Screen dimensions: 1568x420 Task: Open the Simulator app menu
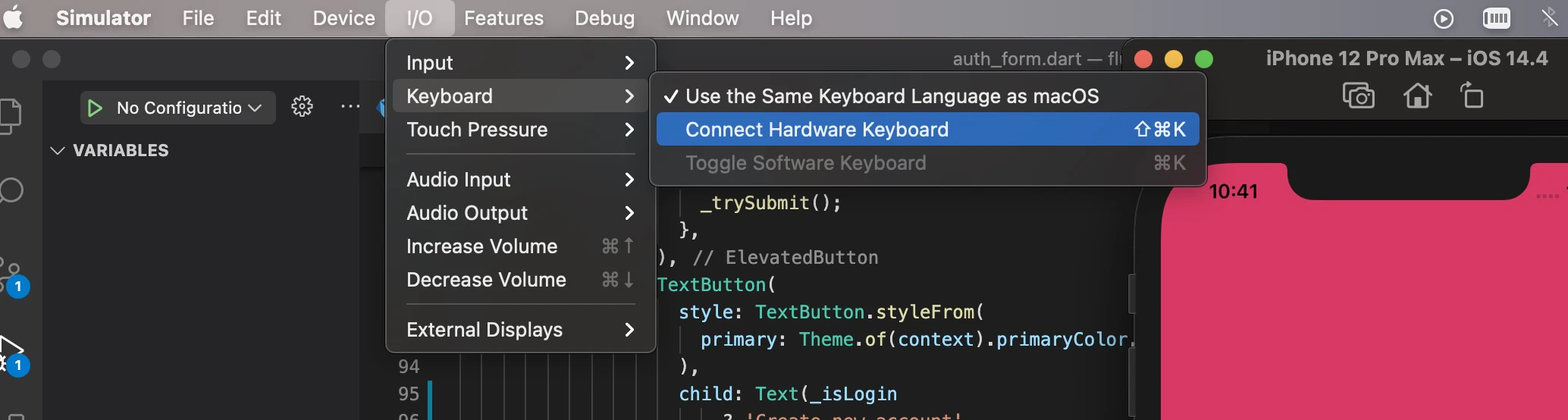click(103, 17)
